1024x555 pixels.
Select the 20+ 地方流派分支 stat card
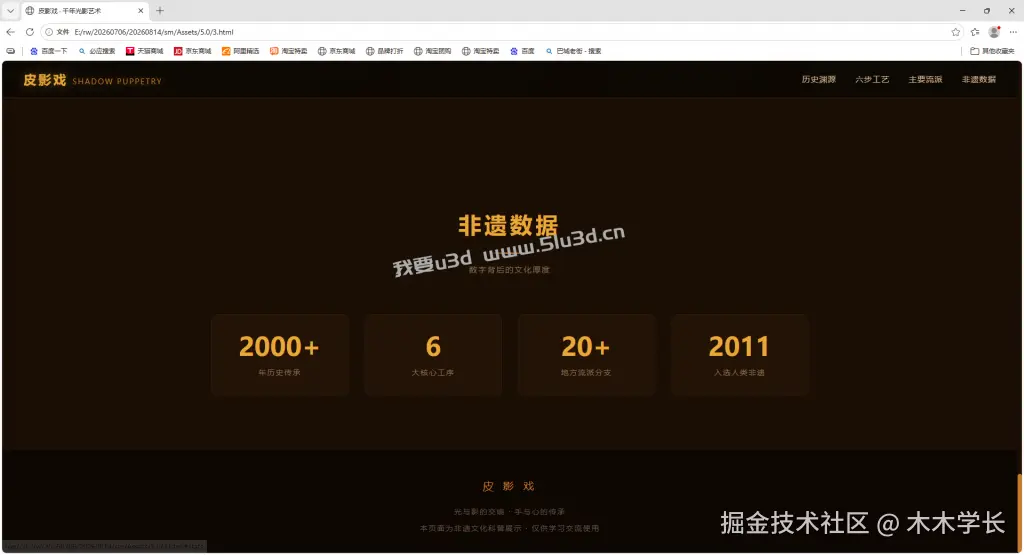click(586, 355)
